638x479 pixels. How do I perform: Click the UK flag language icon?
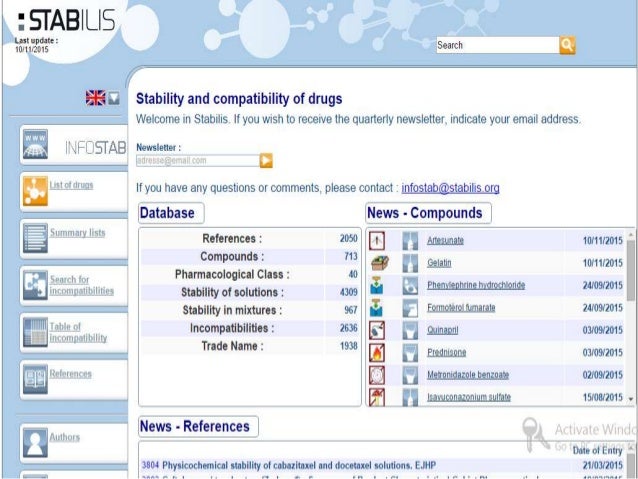[x=96, y=98]
